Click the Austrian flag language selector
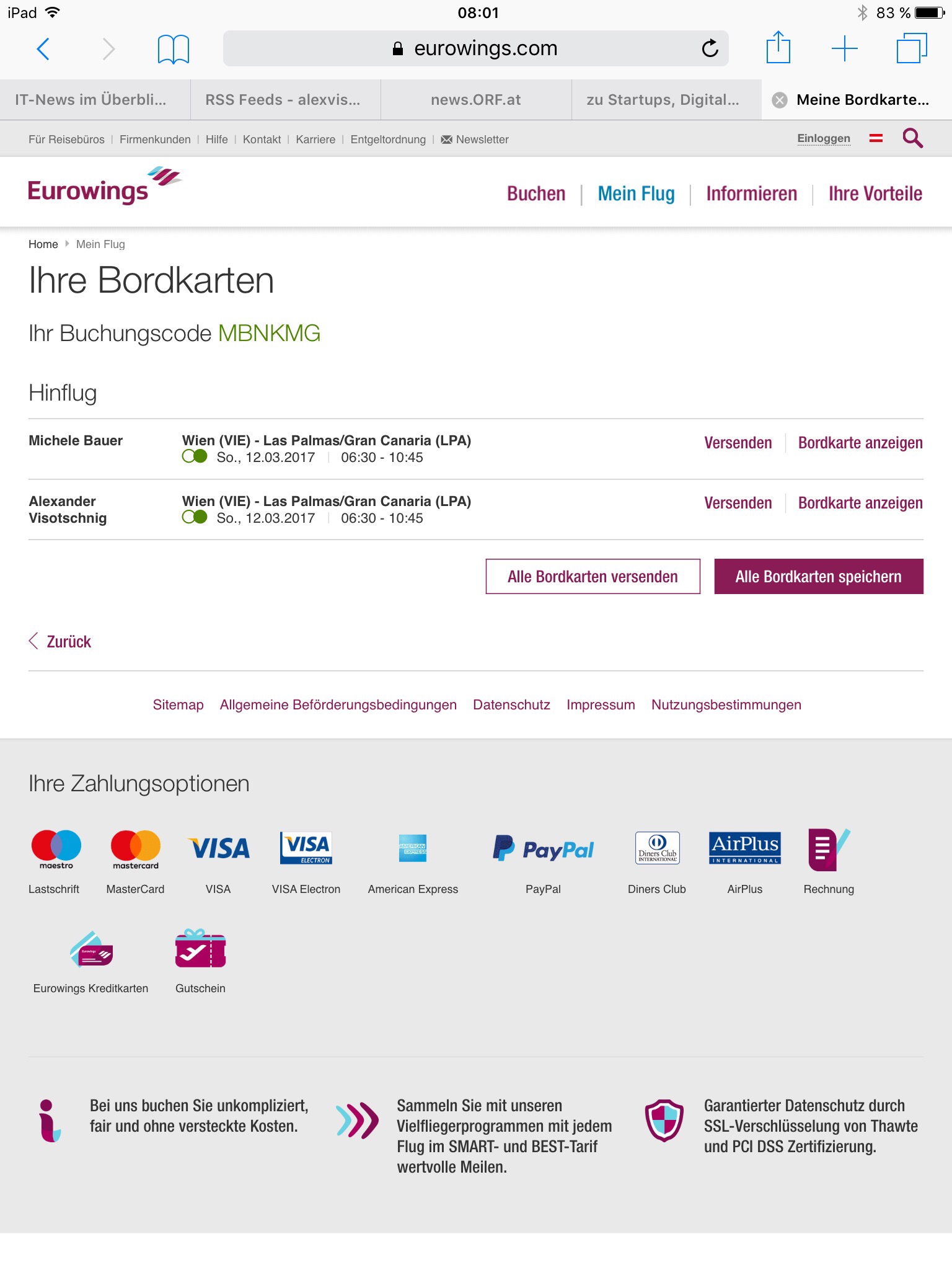The image size is (952, 1270). [x=876, y=138]
